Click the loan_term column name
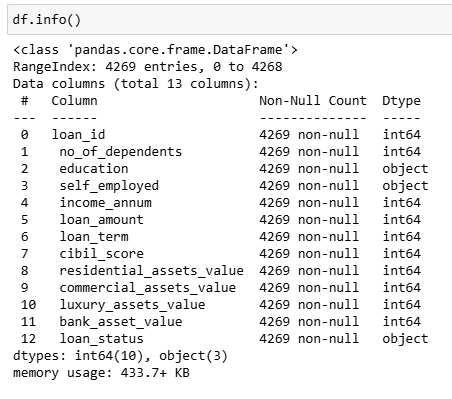This screenshot has width=452, height=399. 94,237
